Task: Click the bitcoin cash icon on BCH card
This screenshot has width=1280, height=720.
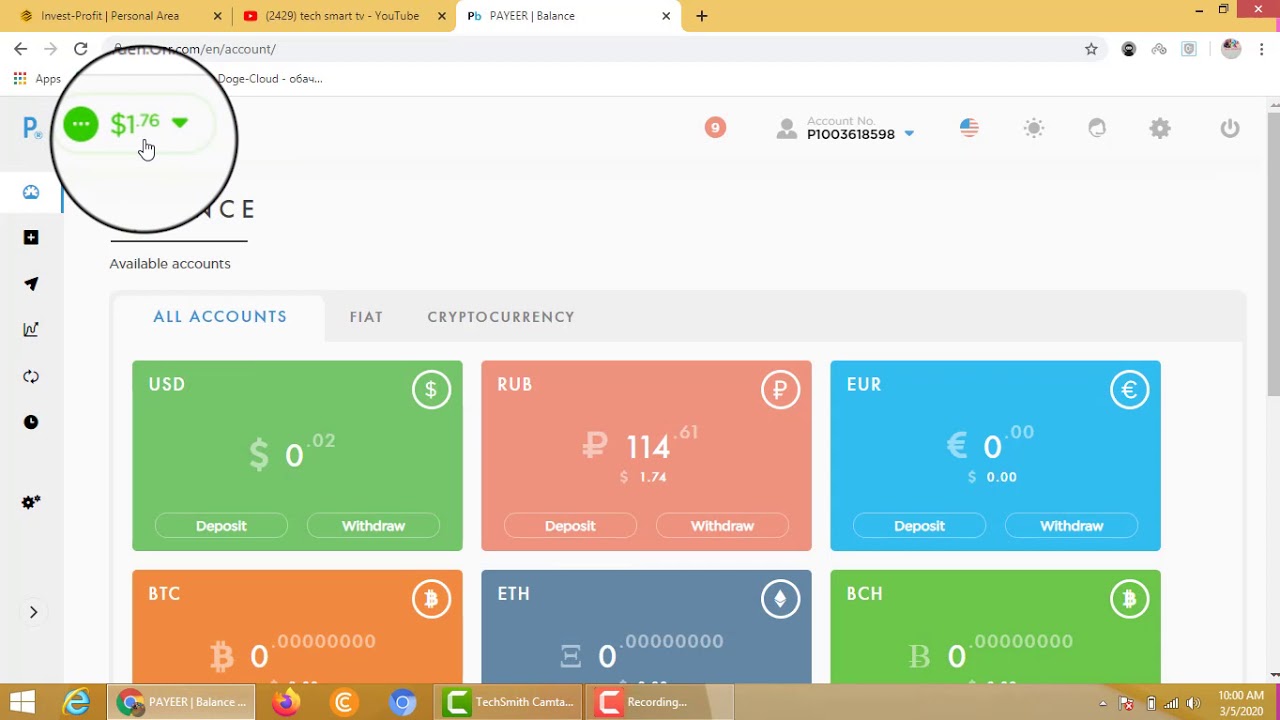Action: (x=1129, y=599)
